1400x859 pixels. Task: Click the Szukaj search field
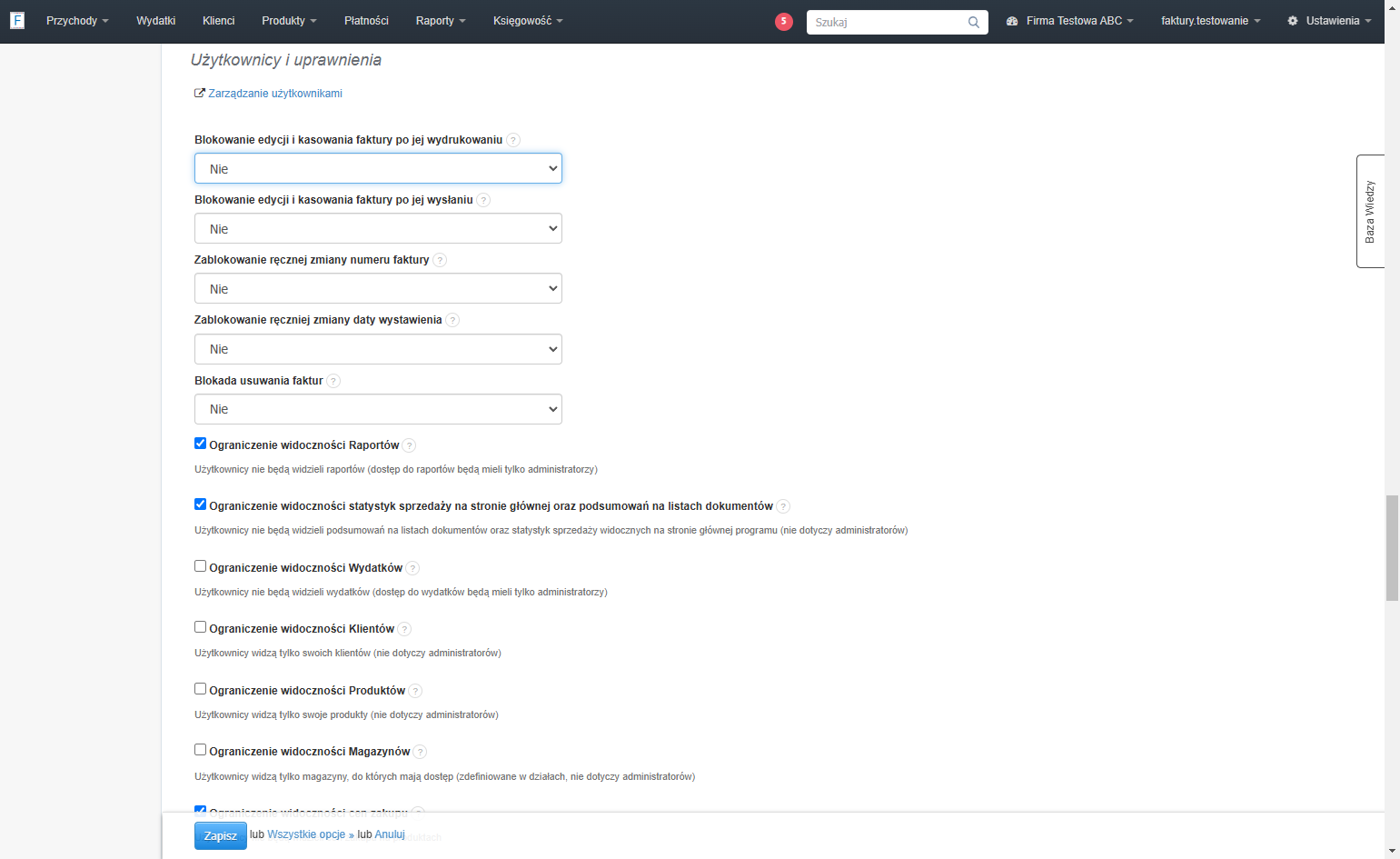pyautogui.click(x=889, y=22)
